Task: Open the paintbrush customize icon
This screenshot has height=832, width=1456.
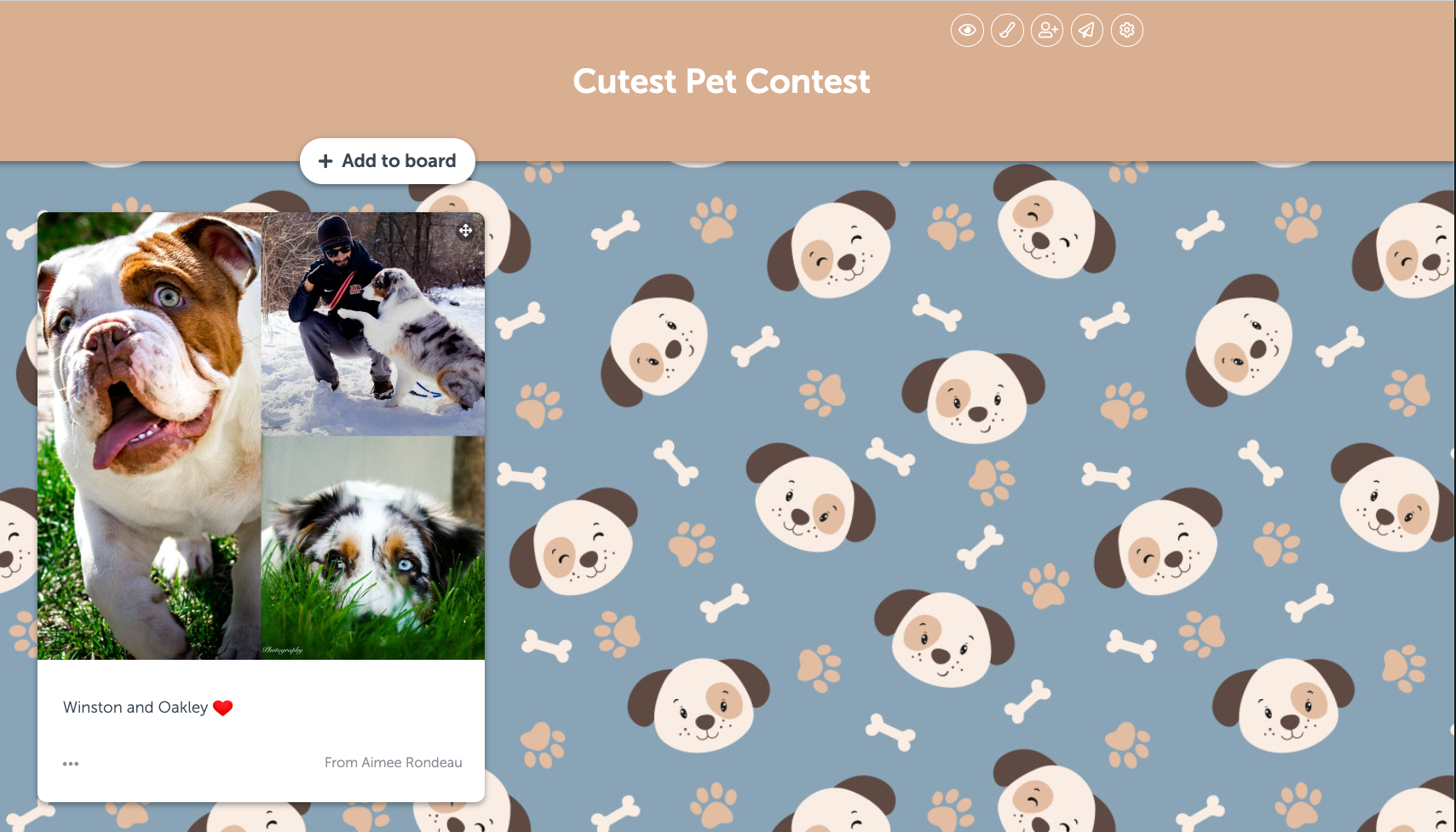Action: click(x=1007, y=31)
